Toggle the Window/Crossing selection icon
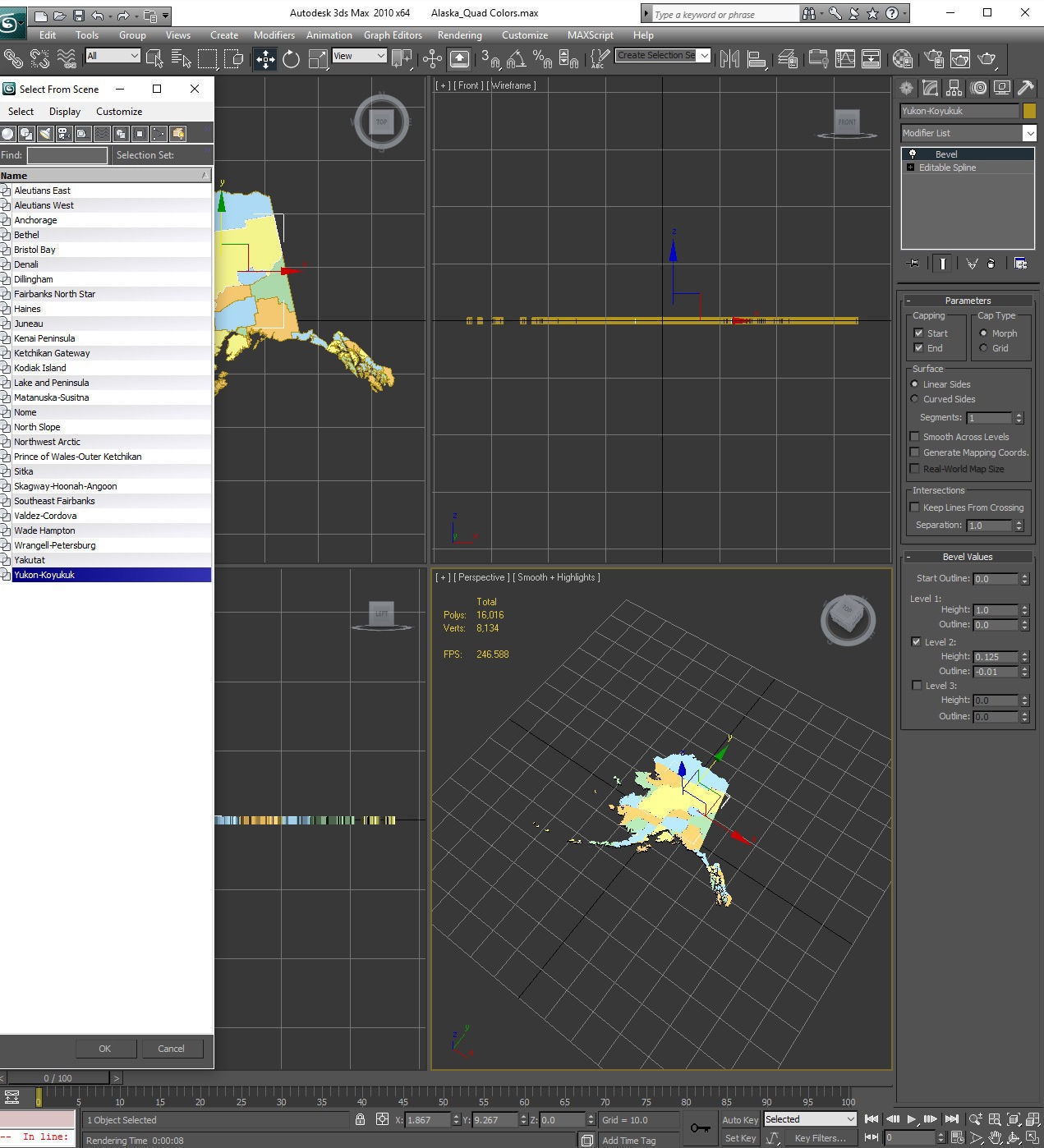 tap(234, 58)
